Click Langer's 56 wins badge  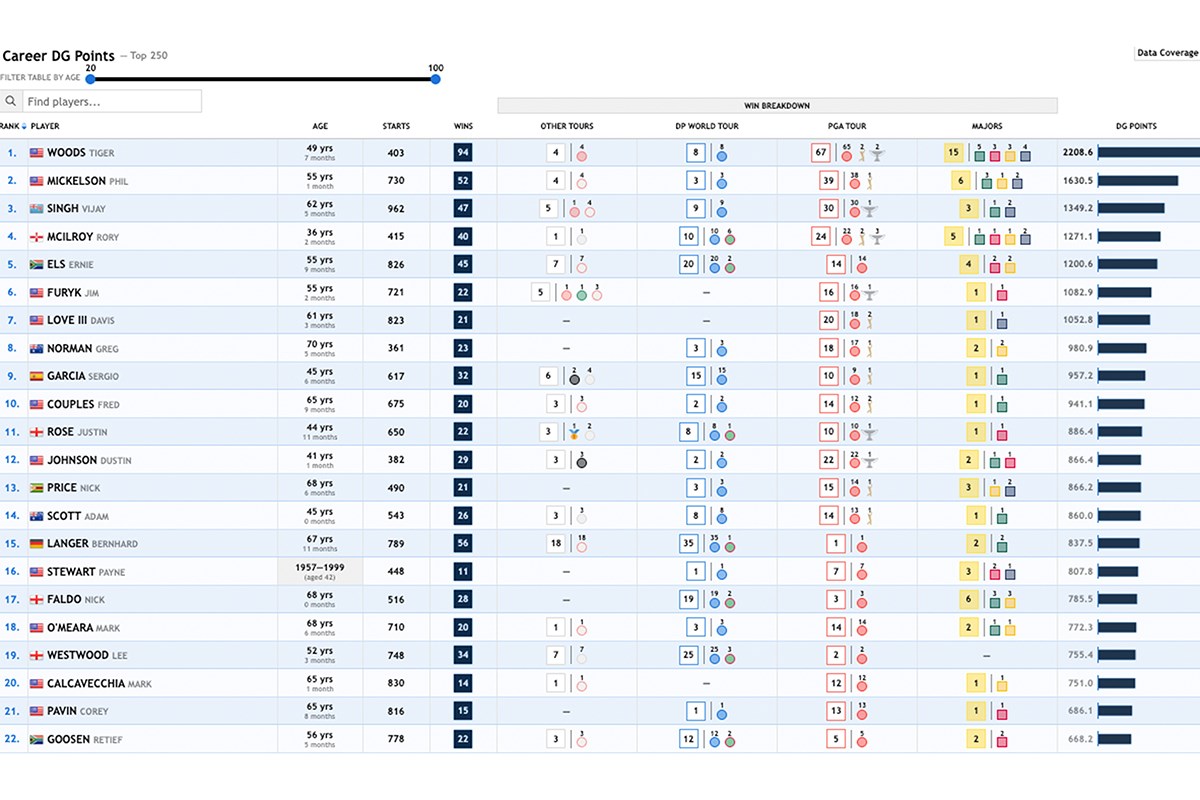click(463, 544)
